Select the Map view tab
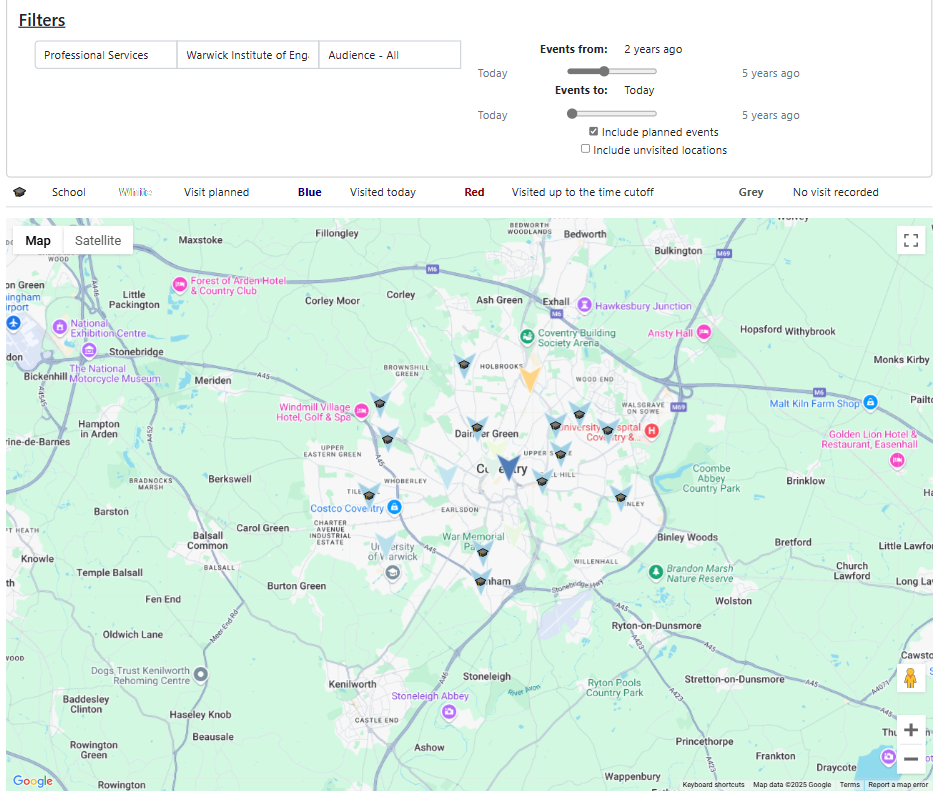This screenshot has width=937, height=799. 38,241
